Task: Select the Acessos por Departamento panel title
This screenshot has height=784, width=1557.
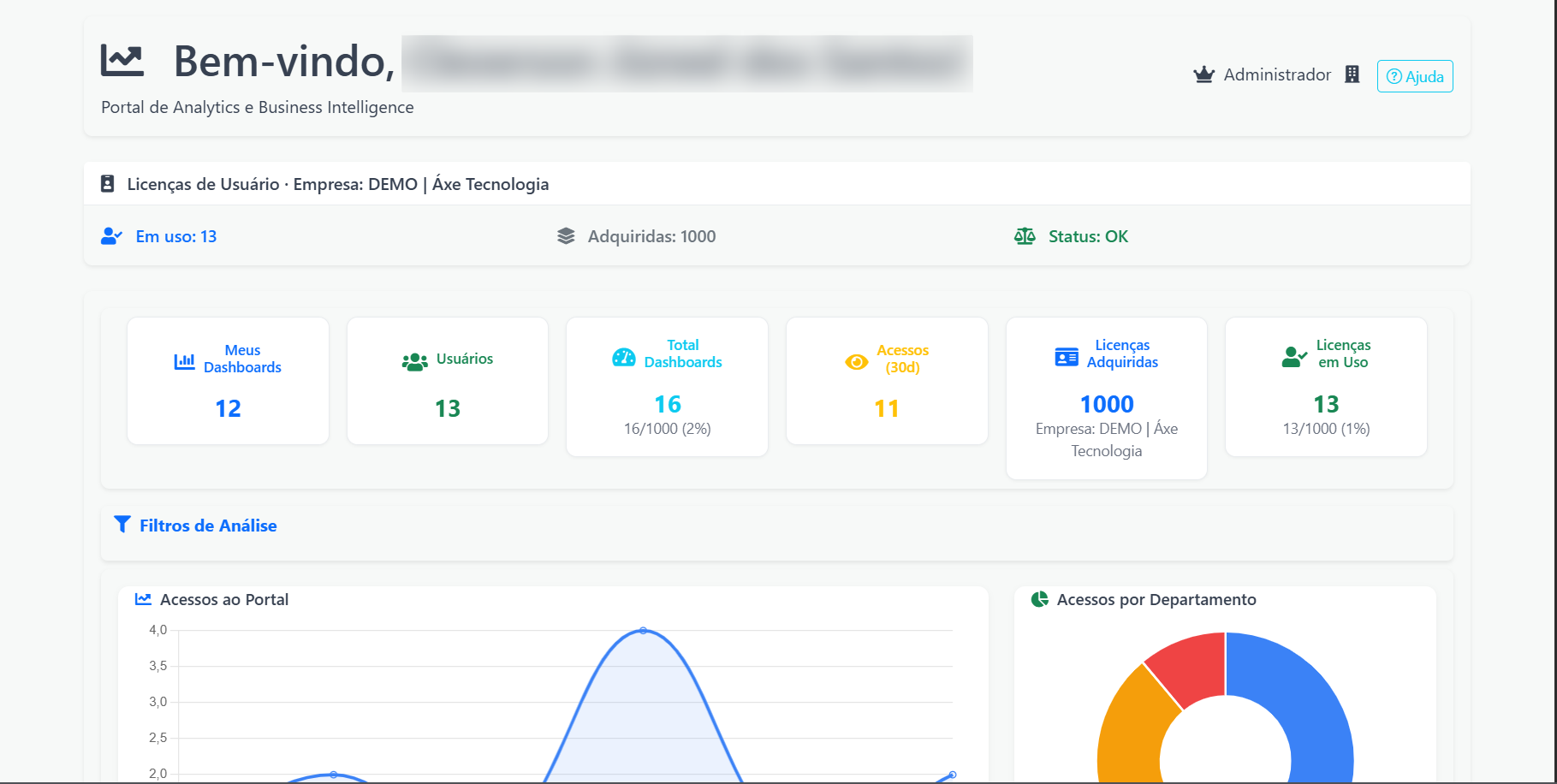Action: (x=1157, y=599)
